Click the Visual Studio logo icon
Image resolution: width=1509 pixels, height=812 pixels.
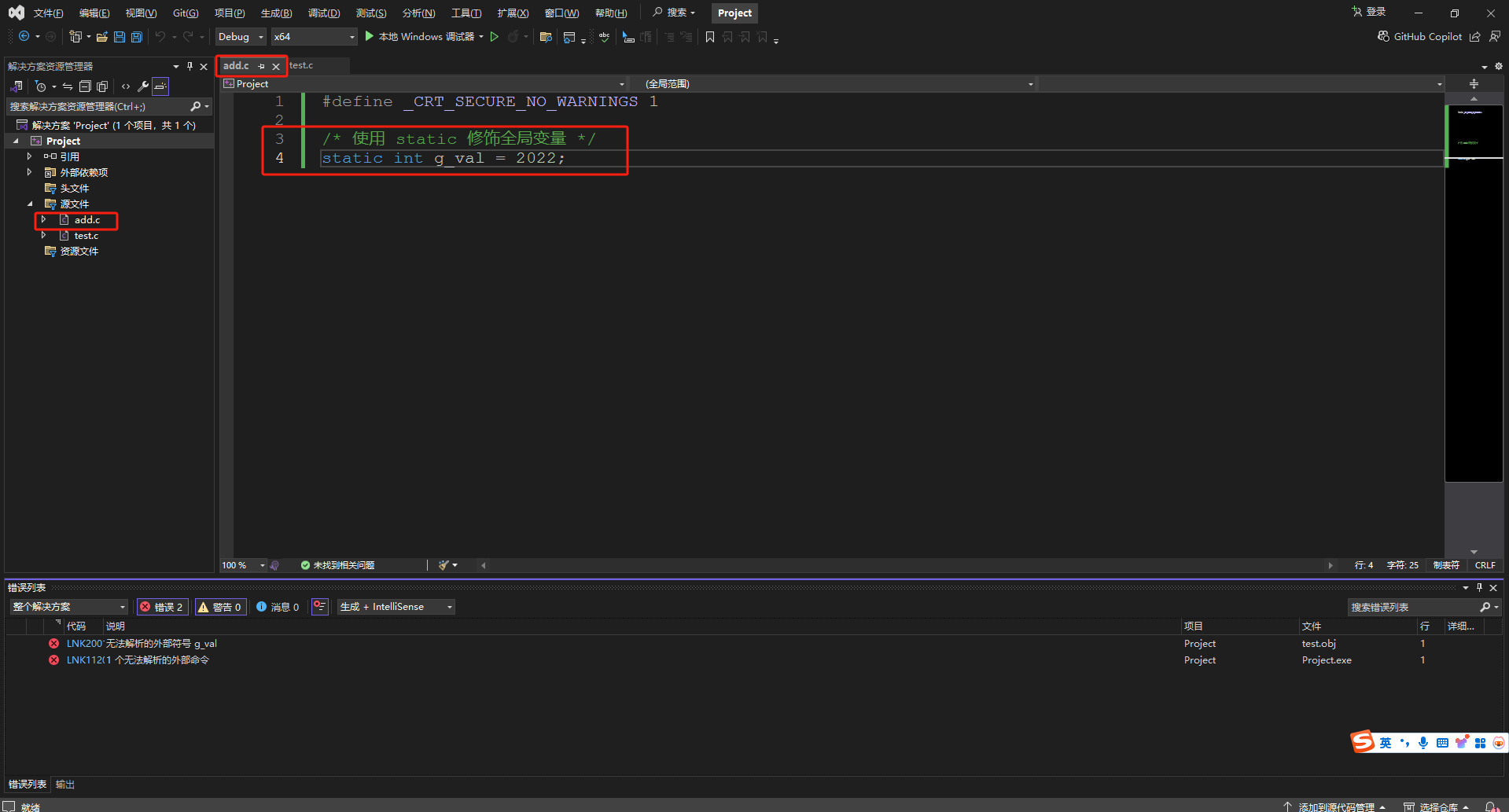(17, 13)
